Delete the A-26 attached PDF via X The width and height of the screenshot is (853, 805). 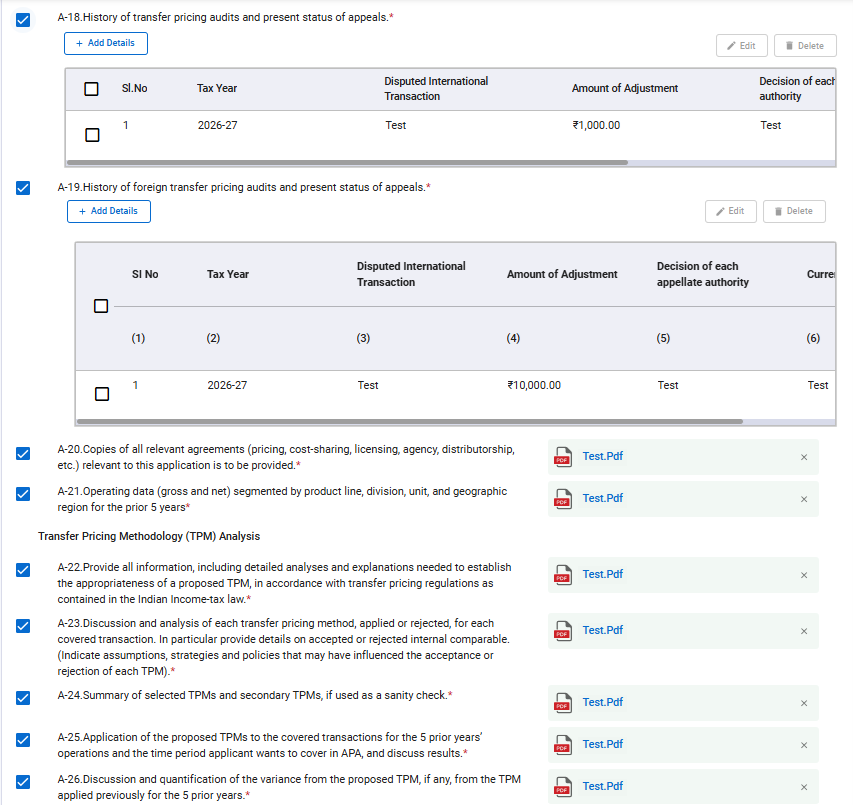(804, 787)
